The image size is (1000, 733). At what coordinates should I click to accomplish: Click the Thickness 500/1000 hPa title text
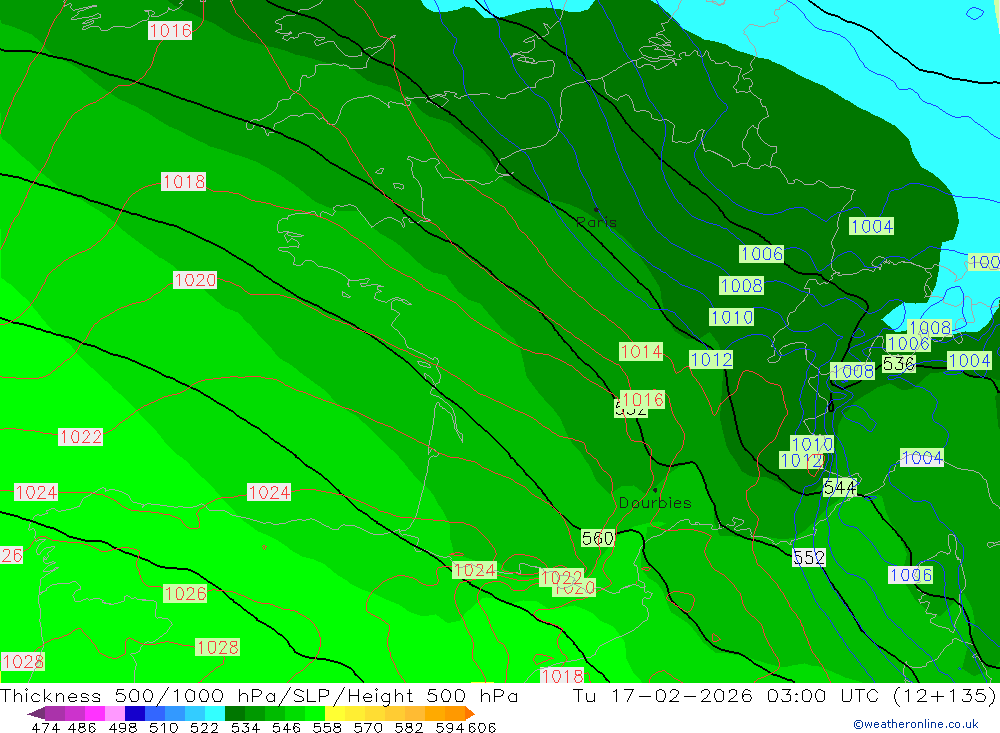point(259,695)
